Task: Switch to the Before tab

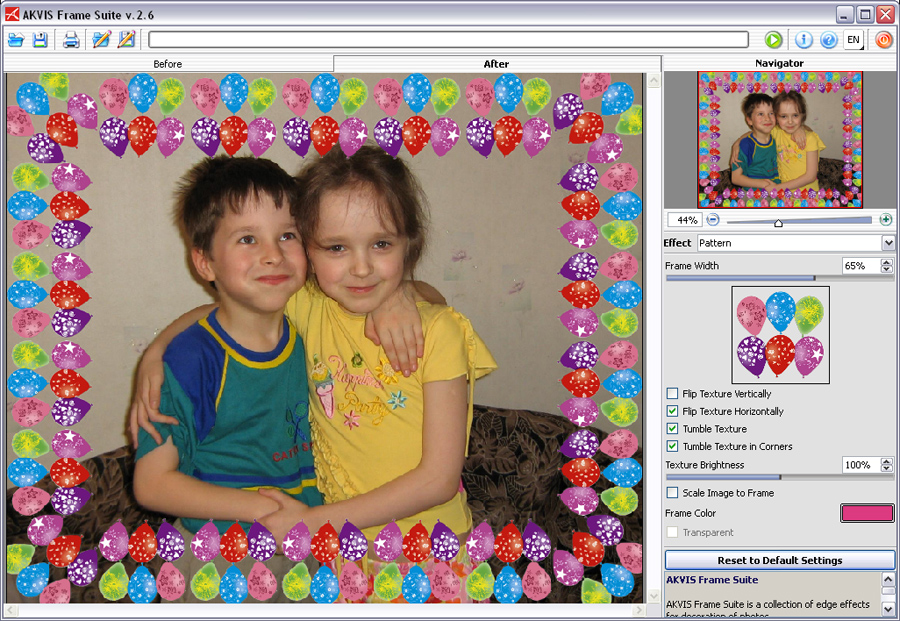Action: 168,64
